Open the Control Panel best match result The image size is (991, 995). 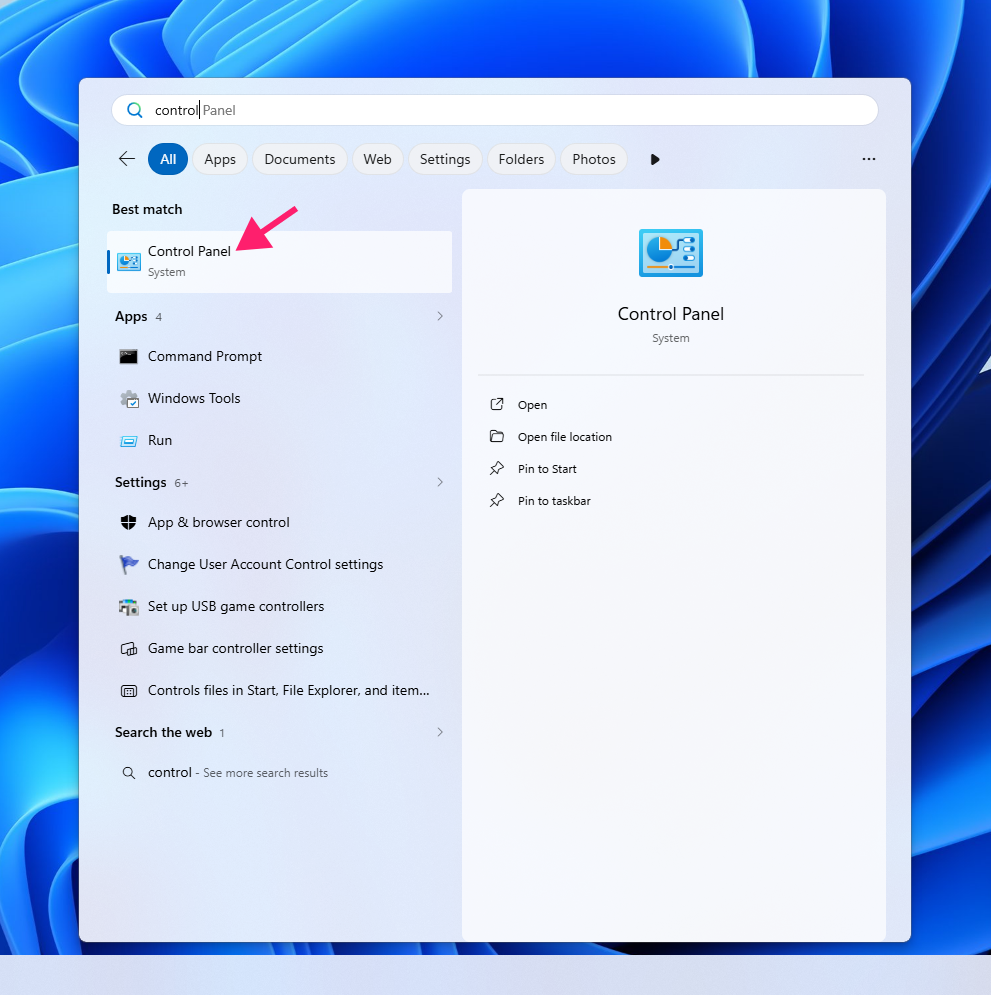tap(279, 261)
